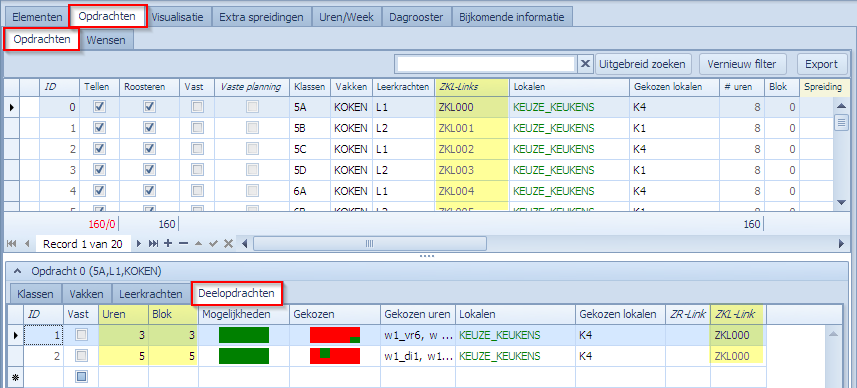Click new-row asterisk indicator in Deelopdrachten

(14, 377)
